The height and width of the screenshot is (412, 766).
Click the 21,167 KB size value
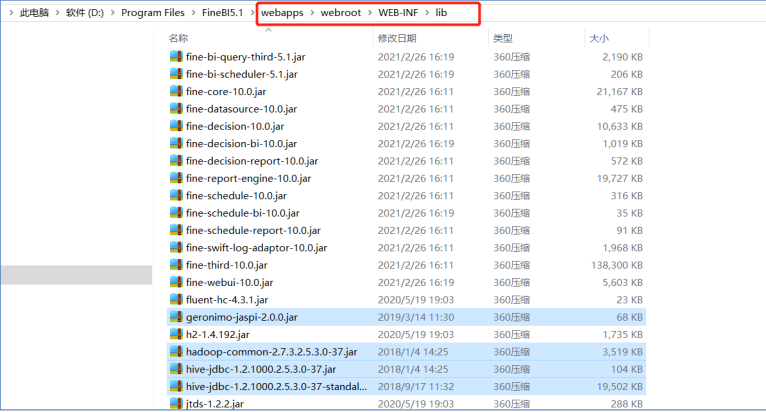619,91
